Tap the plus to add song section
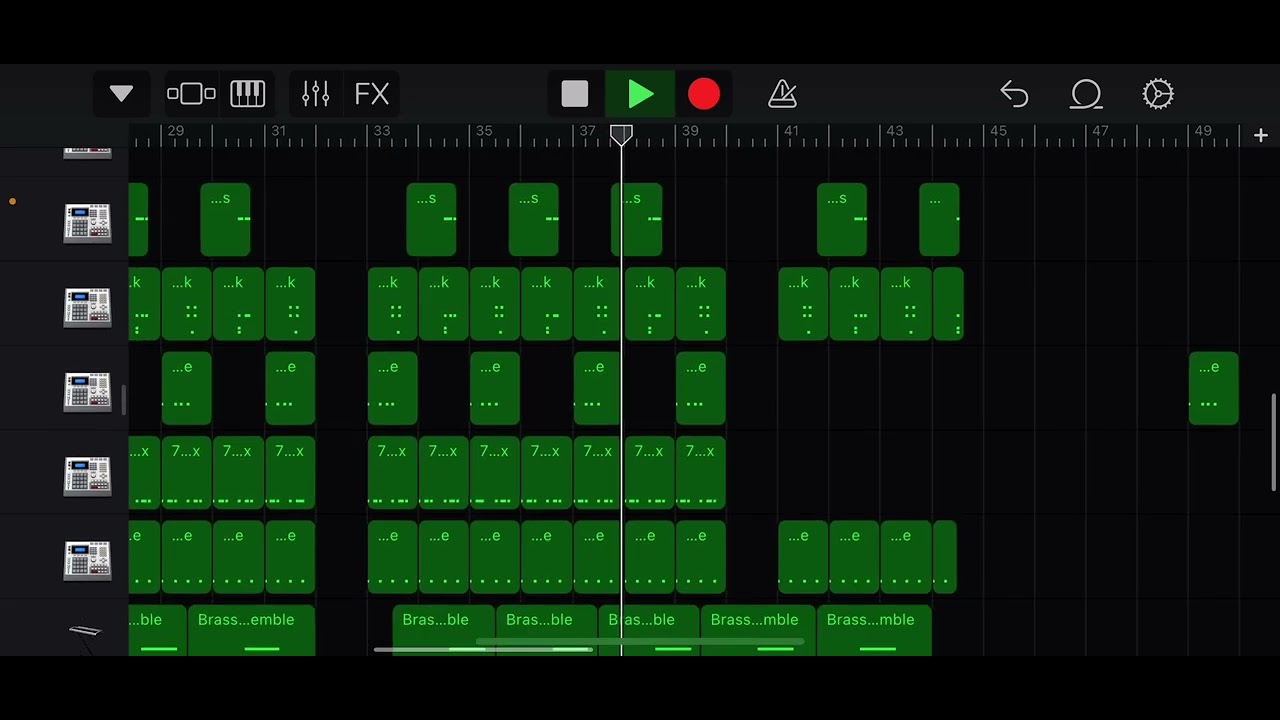 (1260, 135)
